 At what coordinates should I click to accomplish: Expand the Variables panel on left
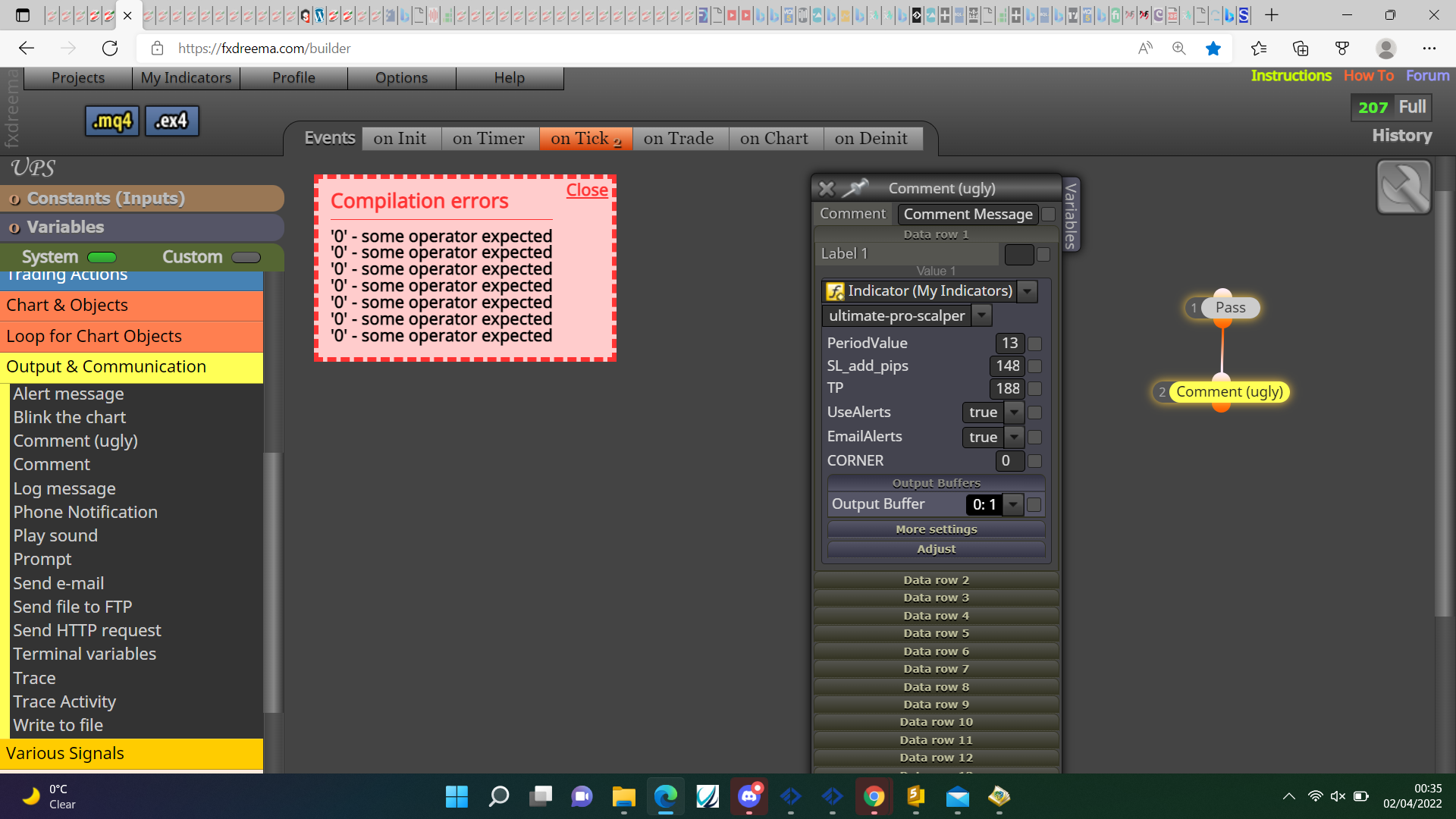[142, 227]
